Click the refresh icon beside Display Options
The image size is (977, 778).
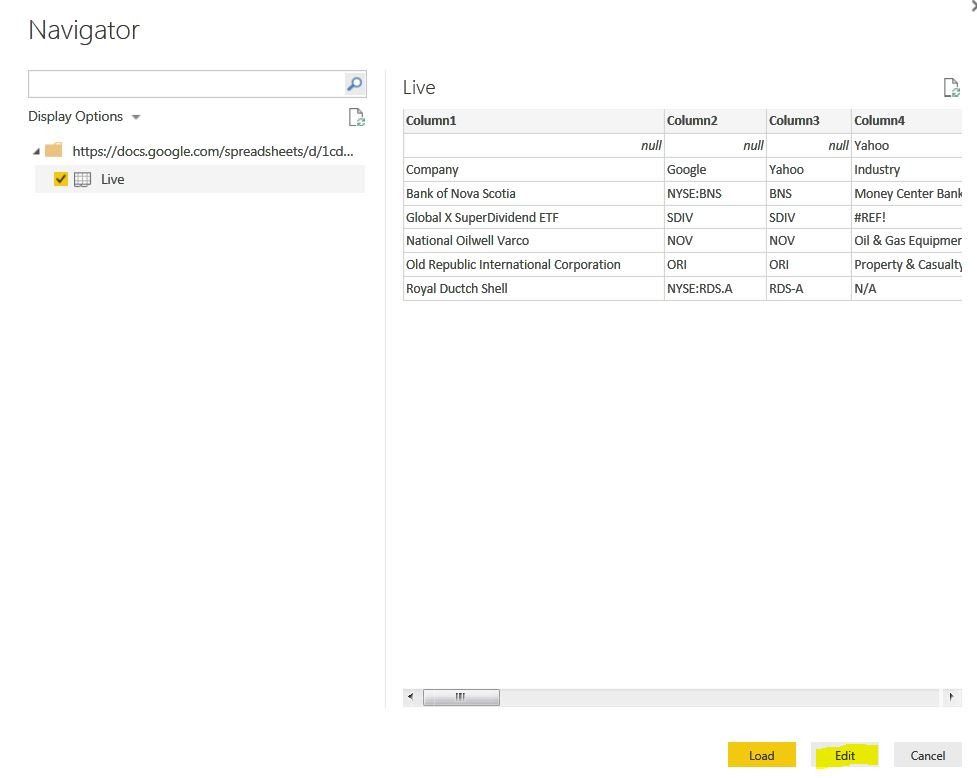click(356, 118)
